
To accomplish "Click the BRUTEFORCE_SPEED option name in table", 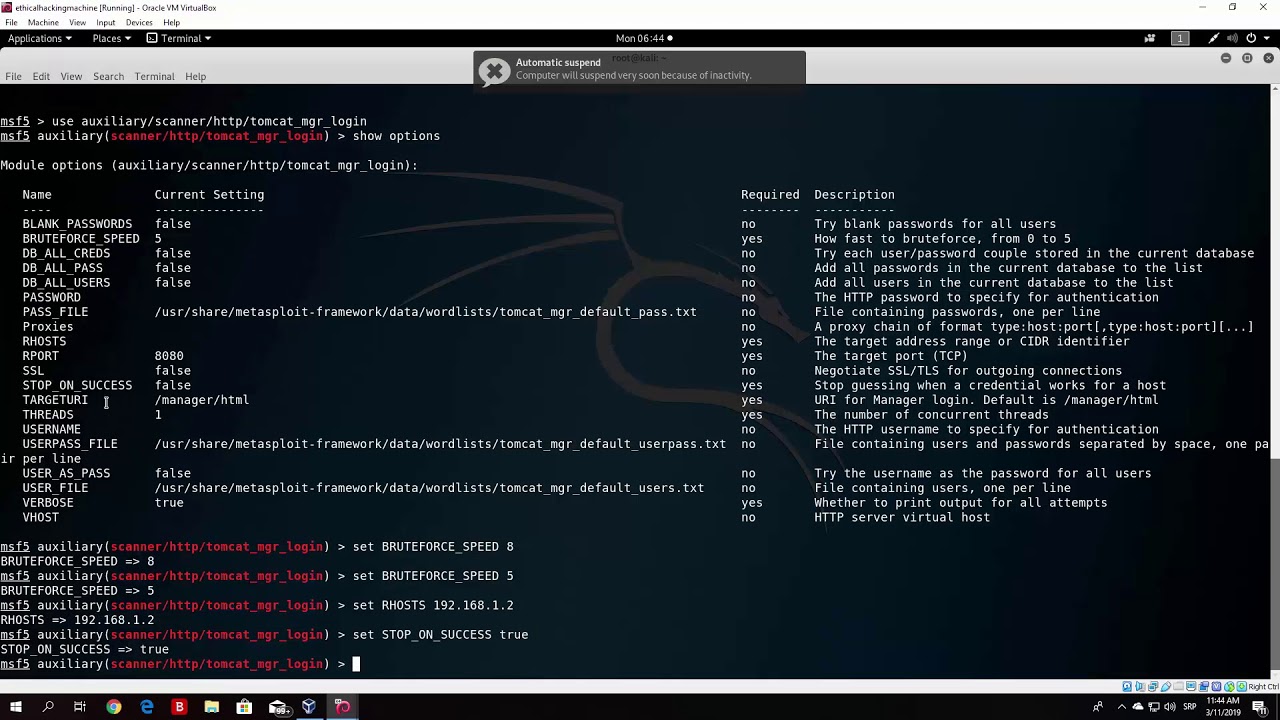I will (x=81, y=239).
